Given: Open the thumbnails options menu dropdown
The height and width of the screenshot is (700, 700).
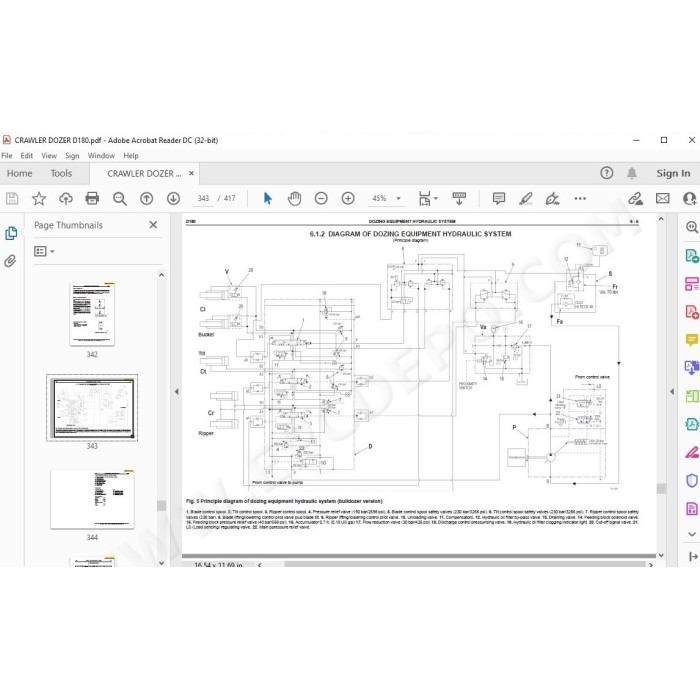Looking at the screenshot, I should pyautogui.click(x=44, y=251).
